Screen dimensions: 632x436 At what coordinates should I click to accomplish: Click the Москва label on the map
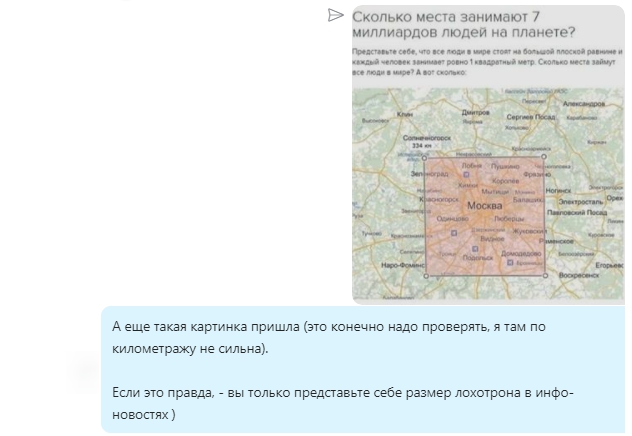(x=483, y=205)
